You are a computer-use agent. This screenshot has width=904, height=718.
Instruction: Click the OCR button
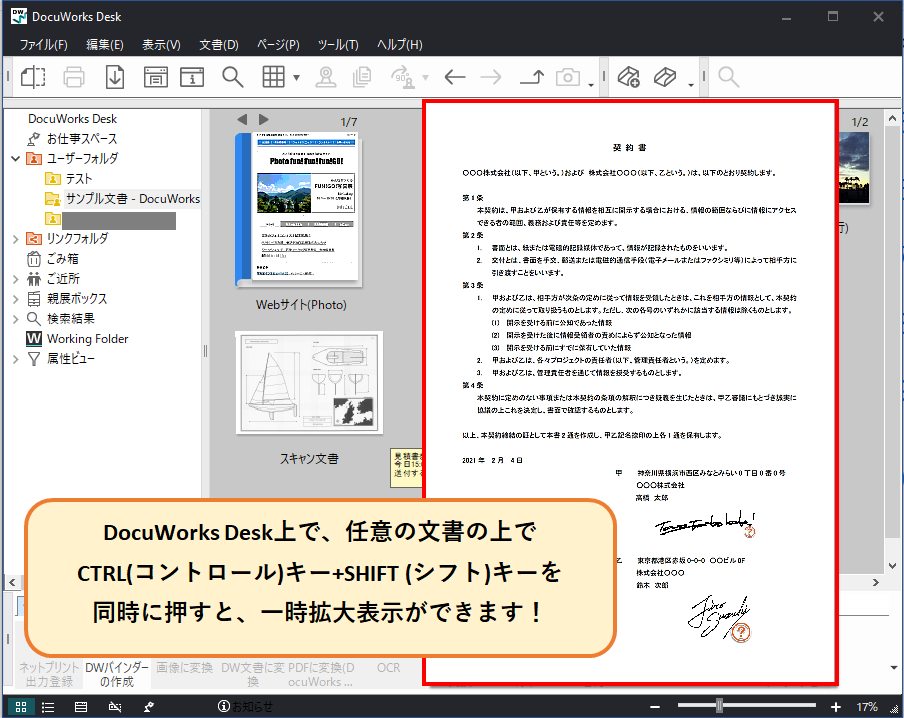tap(388, 667)
